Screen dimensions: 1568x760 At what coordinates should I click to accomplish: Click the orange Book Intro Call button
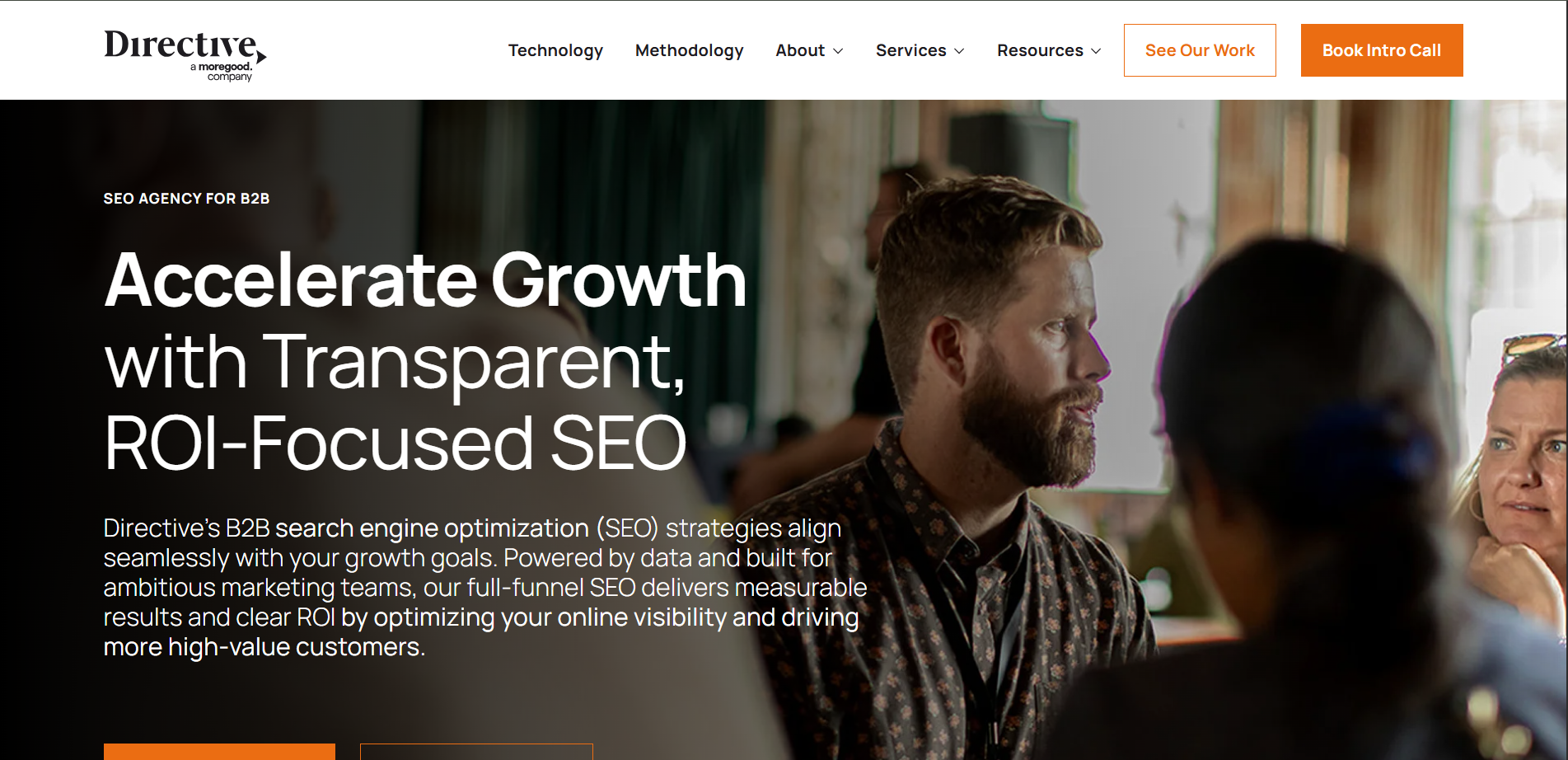pyautogui.click(x=1382, y=50)
